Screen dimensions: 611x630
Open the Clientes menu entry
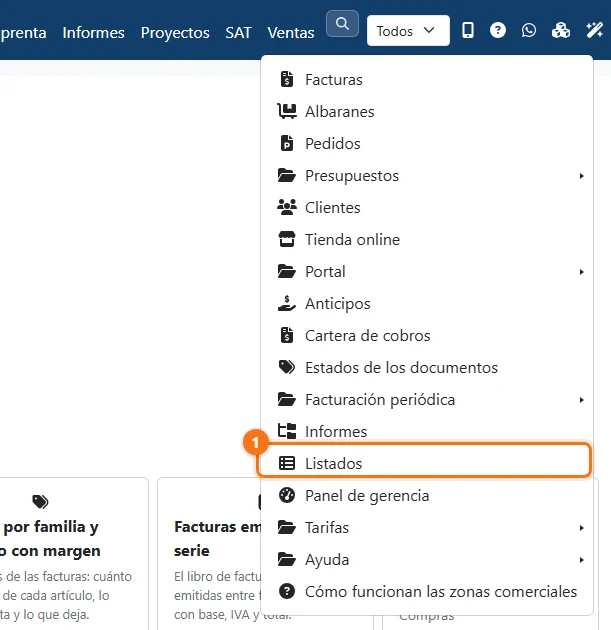(427, 208)
